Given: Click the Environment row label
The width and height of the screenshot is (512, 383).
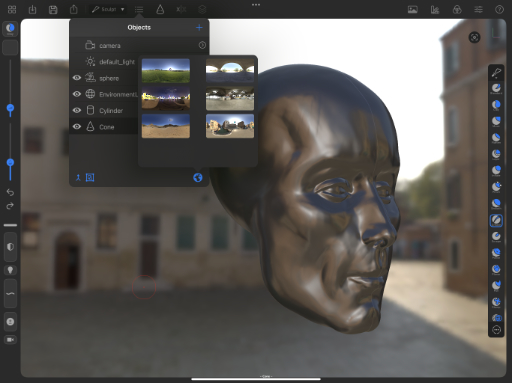Looking at the screenshot, I should (118, 94).
